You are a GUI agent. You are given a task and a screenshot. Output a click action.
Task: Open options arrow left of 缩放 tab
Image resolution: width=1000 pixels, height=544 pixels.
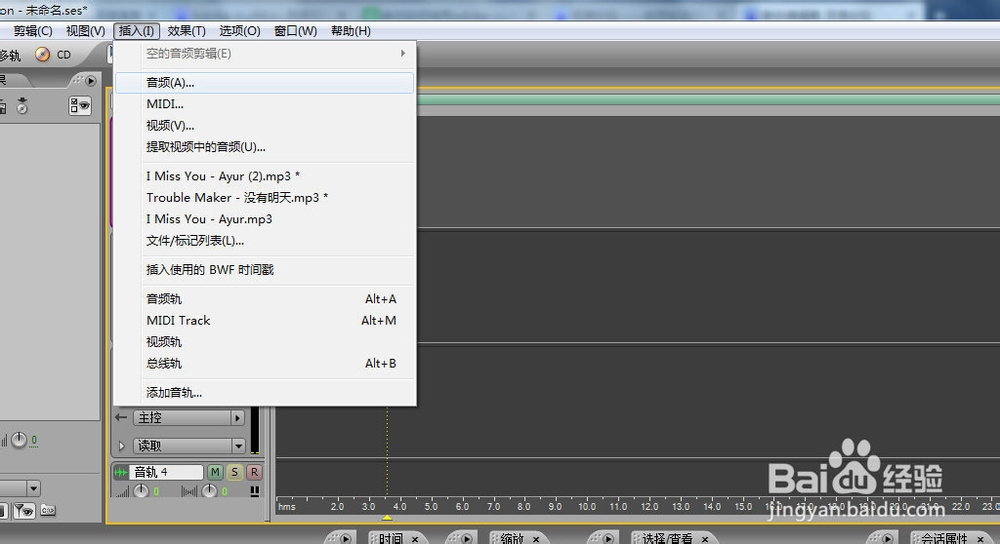point(467,539)
